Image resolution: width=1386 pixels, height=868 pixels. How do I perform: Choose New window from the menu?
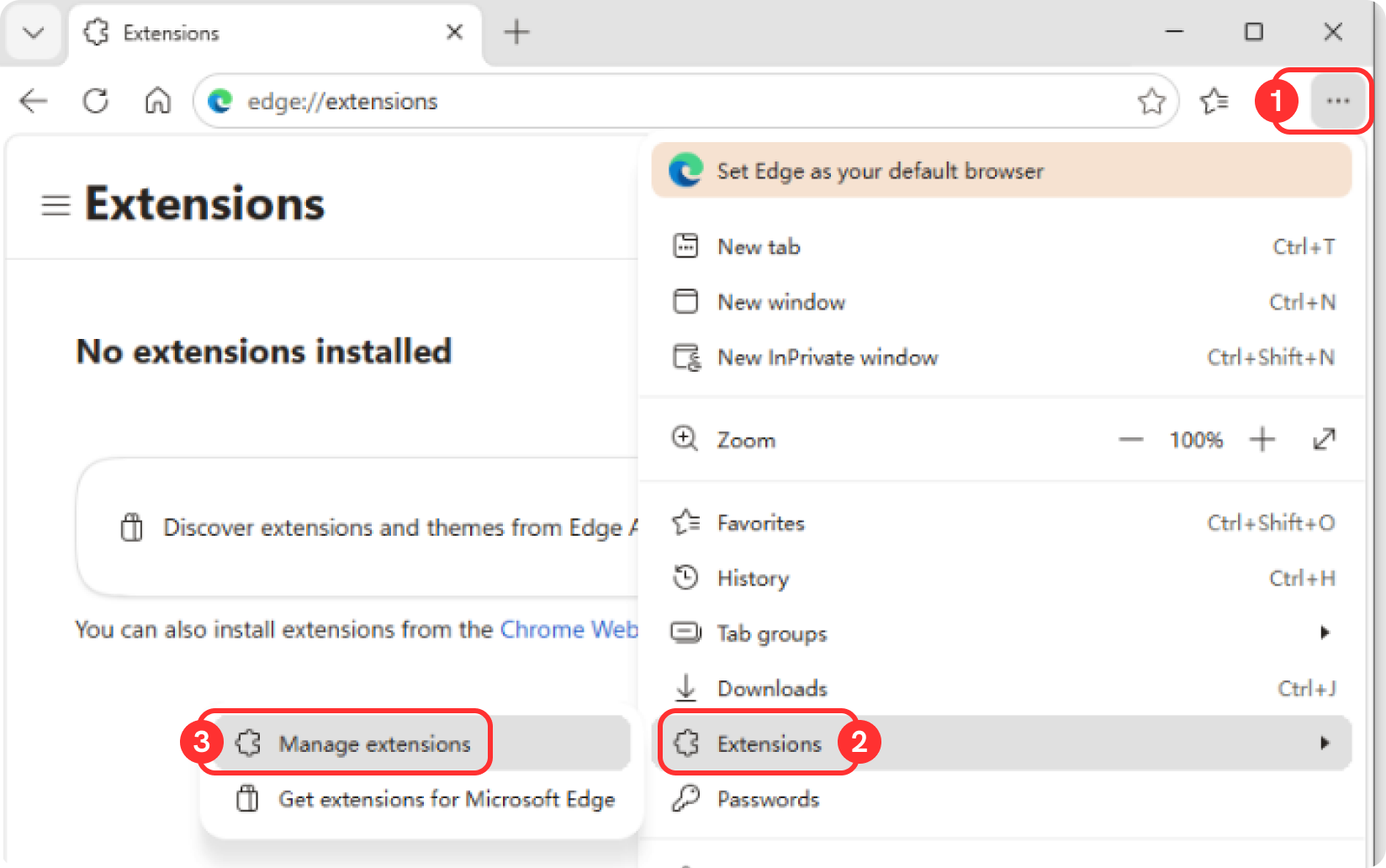pos(1002,302)
